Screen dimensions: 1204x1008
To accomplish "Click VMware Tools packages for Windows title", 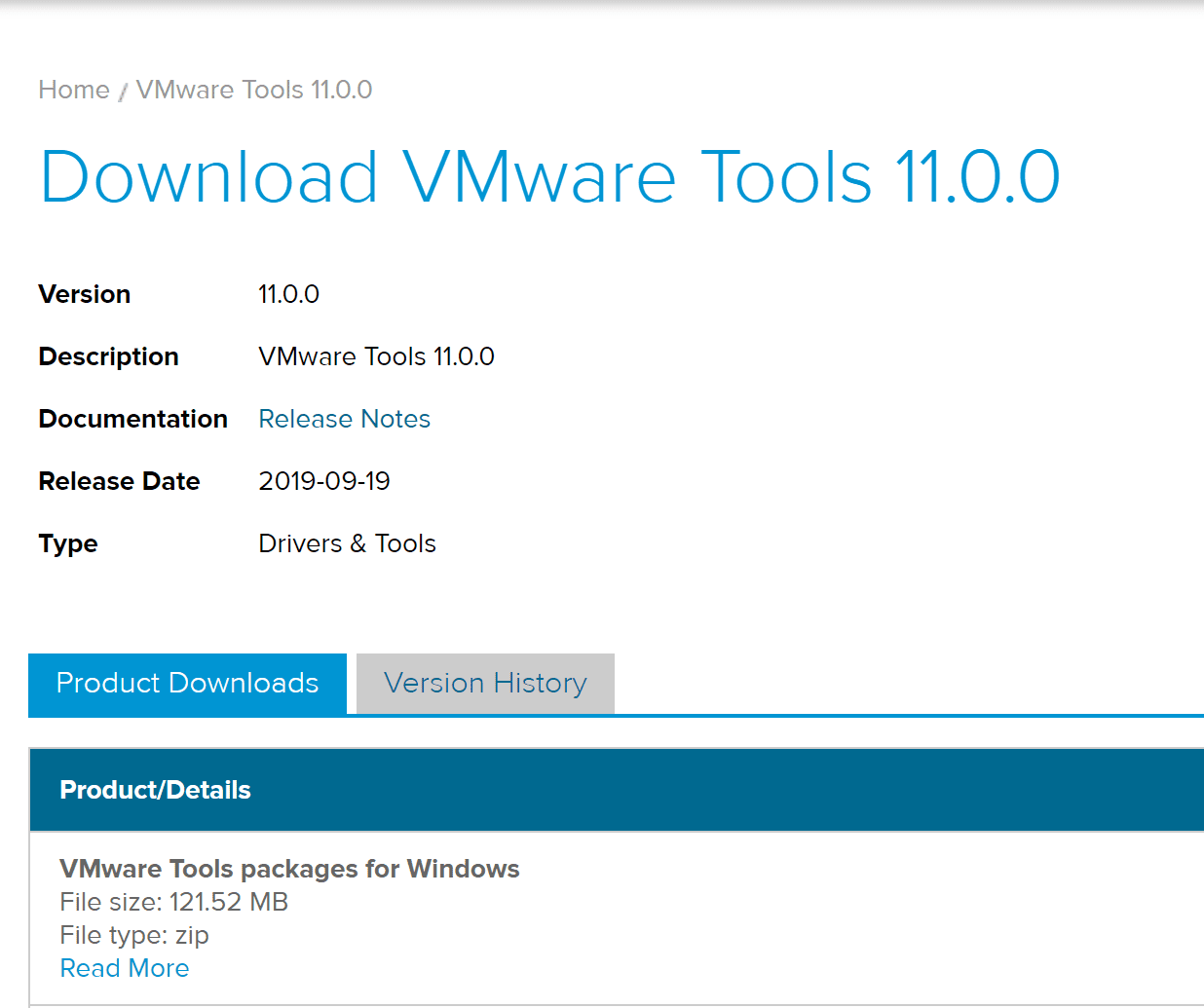I will [289, 869].
